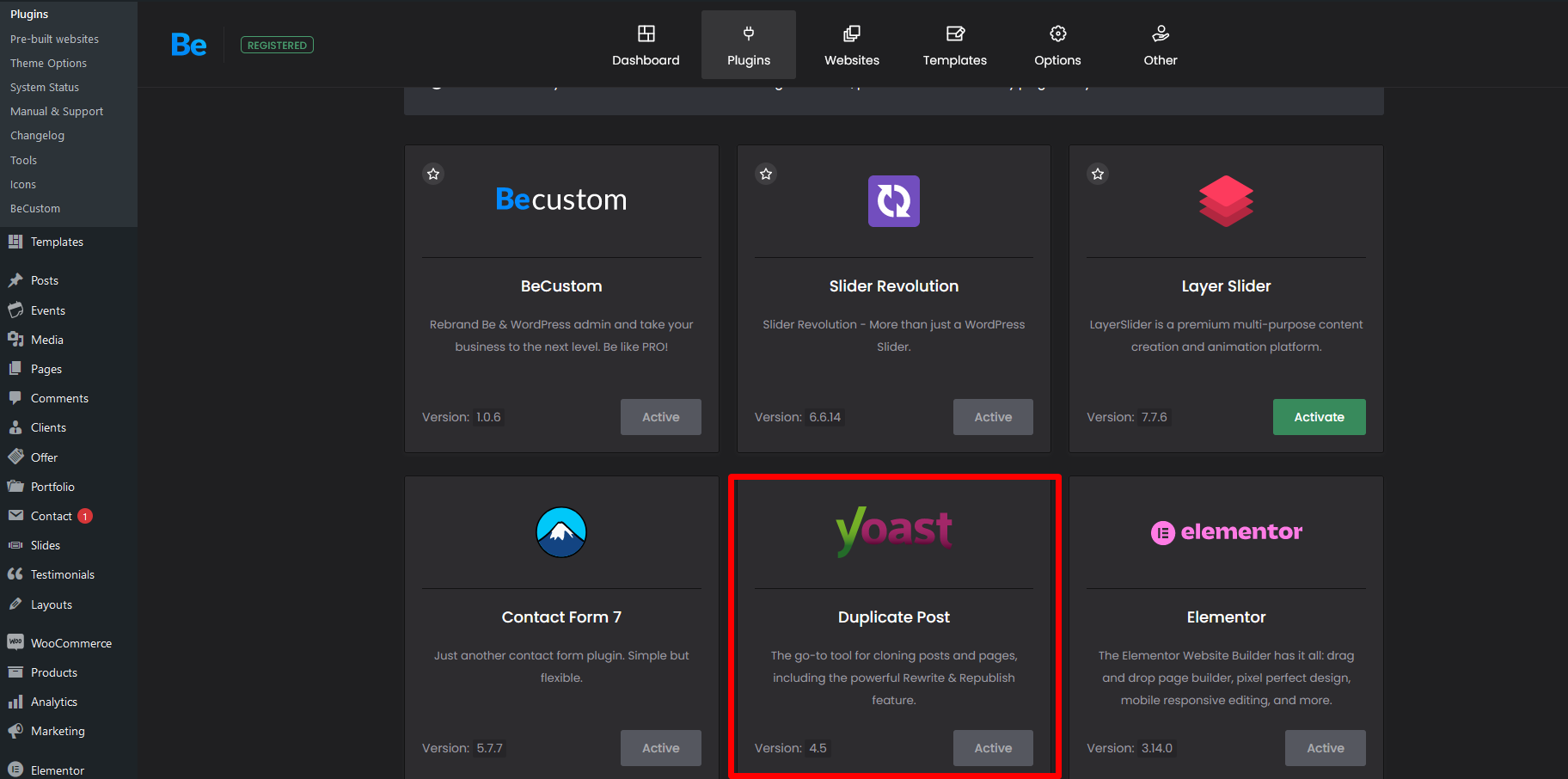
Task: Click the Analytics bar chart icon
Action: coord(15,702)
